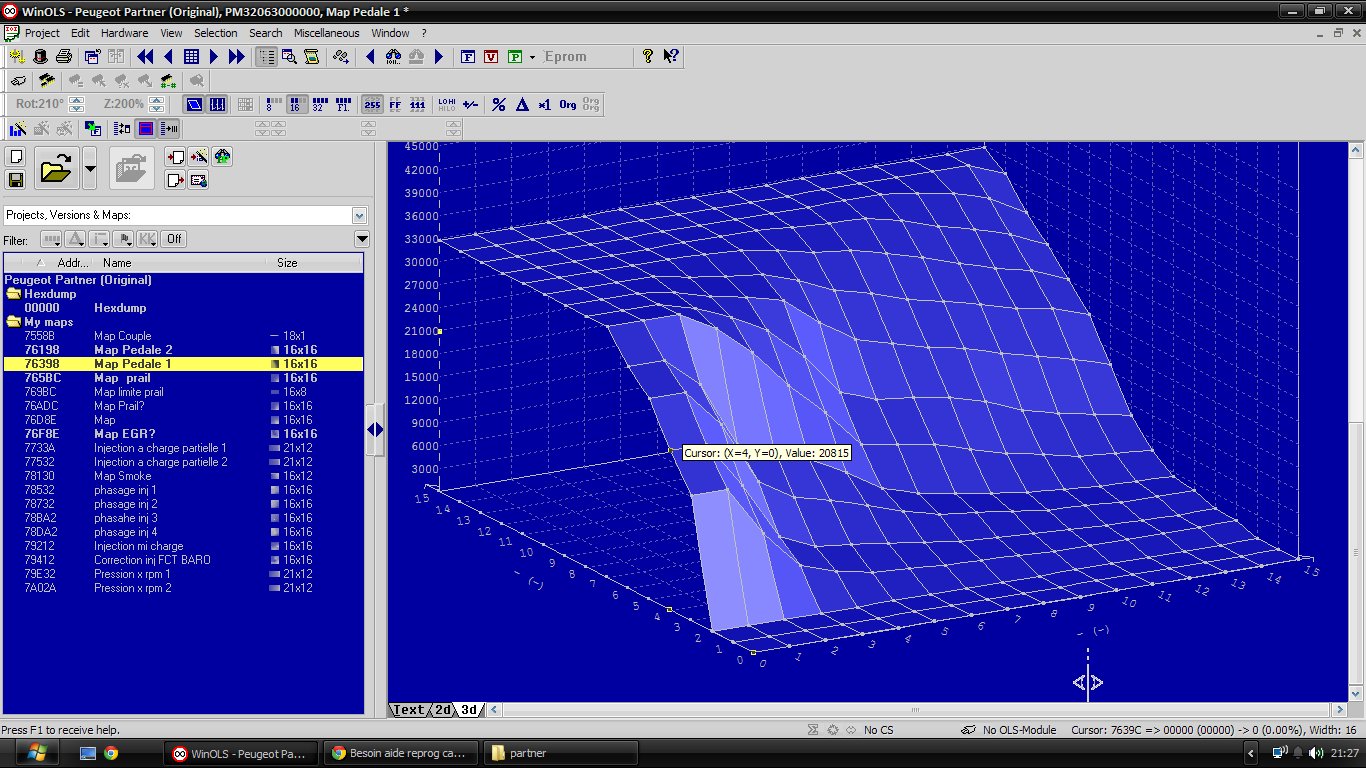Click the open project folder icon
Screen dimensions: 1366x768
[56, 169]
